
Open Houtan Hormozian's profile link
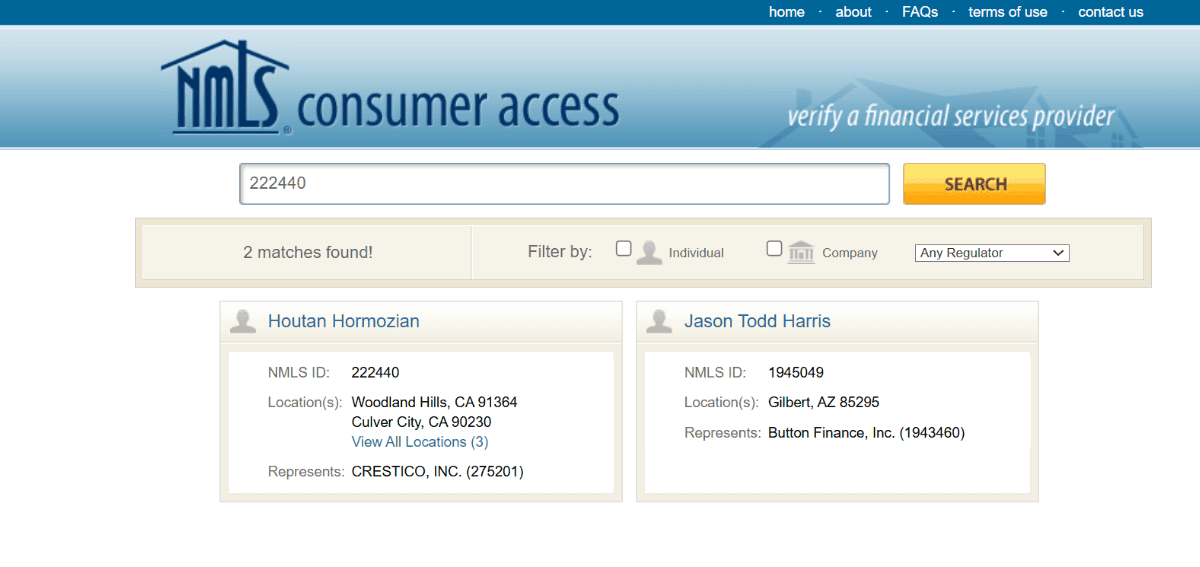point(344,321)
